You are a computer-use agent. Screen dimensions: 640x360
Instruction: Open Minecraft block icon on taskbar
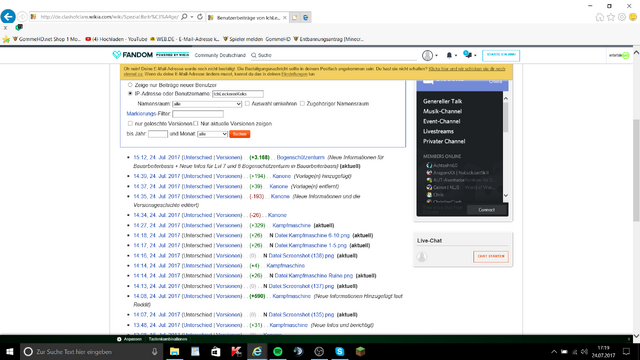(x=360, y=351)
